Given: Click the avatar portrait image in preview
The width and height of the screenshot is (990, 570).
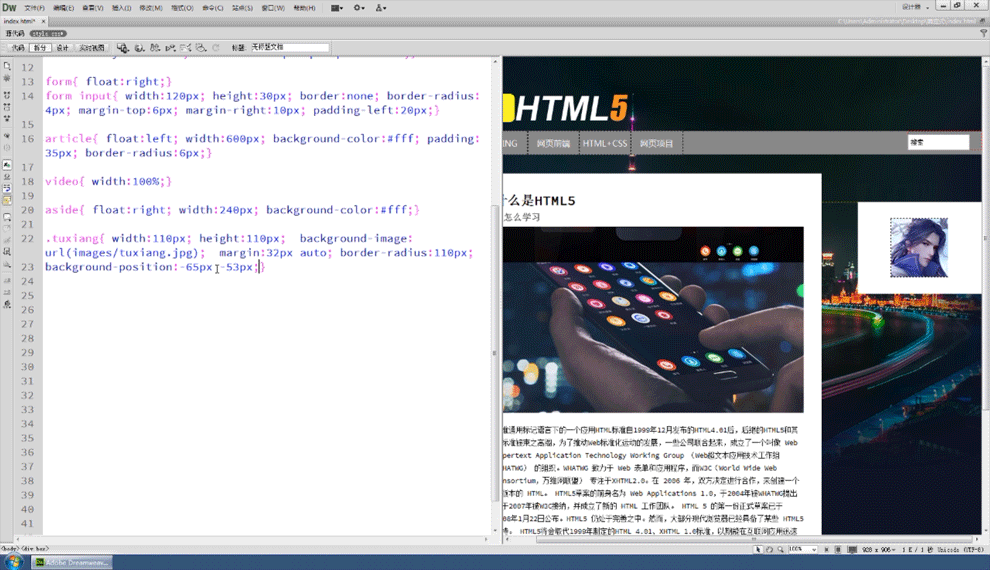Looking at the screenshot, I should pyautogui.click(x=919, y=247).
